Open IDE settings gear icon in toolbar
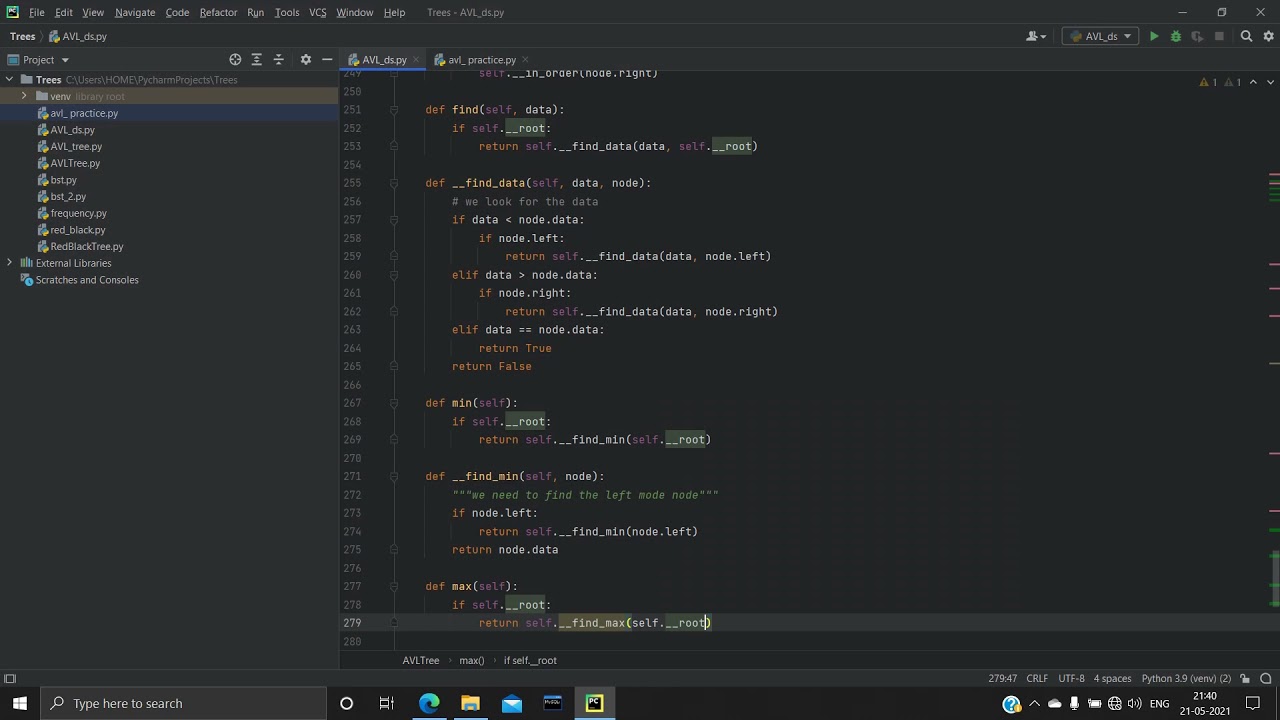Viewport: 1280px width, 720px height. pyautogui.click(x=1268, y=36)
